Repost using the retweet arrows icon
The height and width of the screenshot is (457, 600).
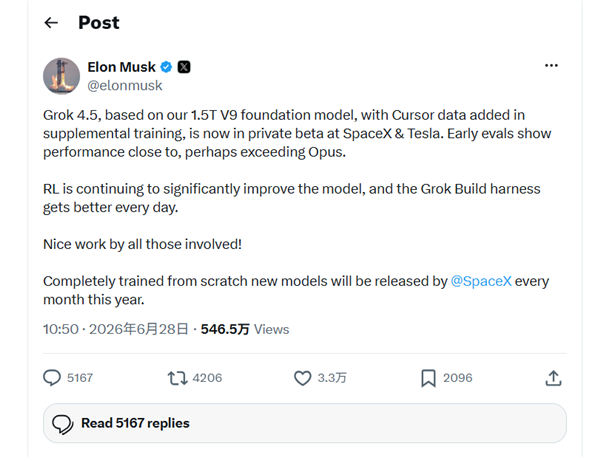(x=178, y=378)
